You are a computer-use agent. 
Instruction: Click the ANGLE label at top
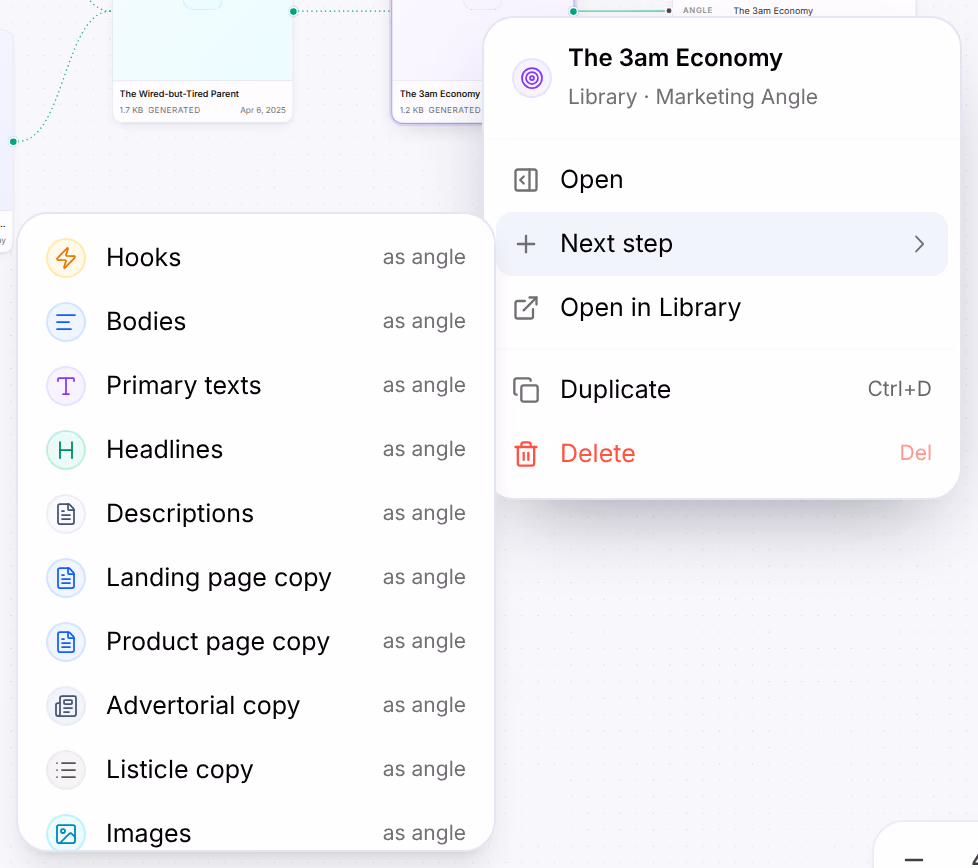point(697,11)
